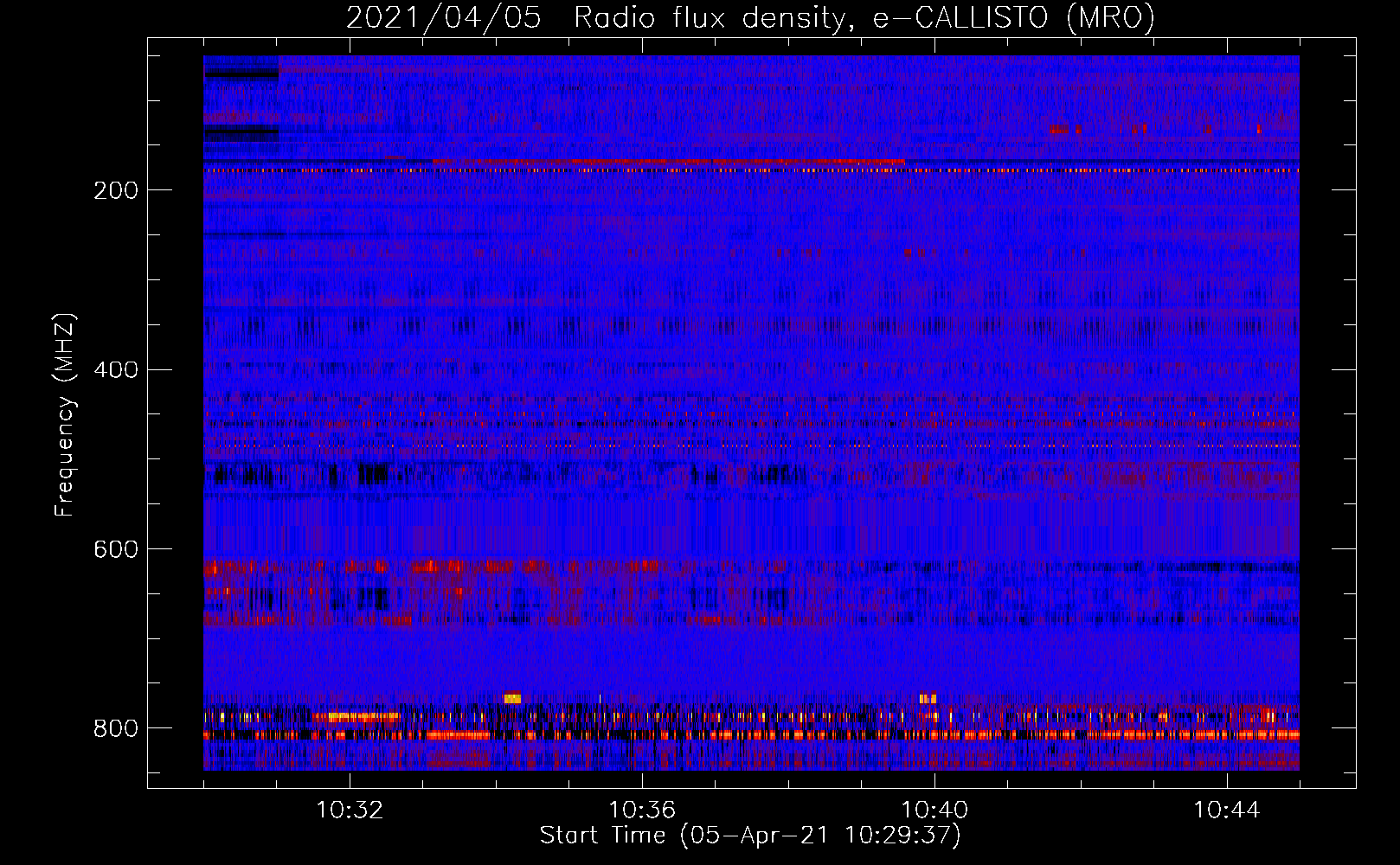Click the 10:32 time tick label
Image resolution: width=1400 pixels, height=865 pixels.
(350, 811)
